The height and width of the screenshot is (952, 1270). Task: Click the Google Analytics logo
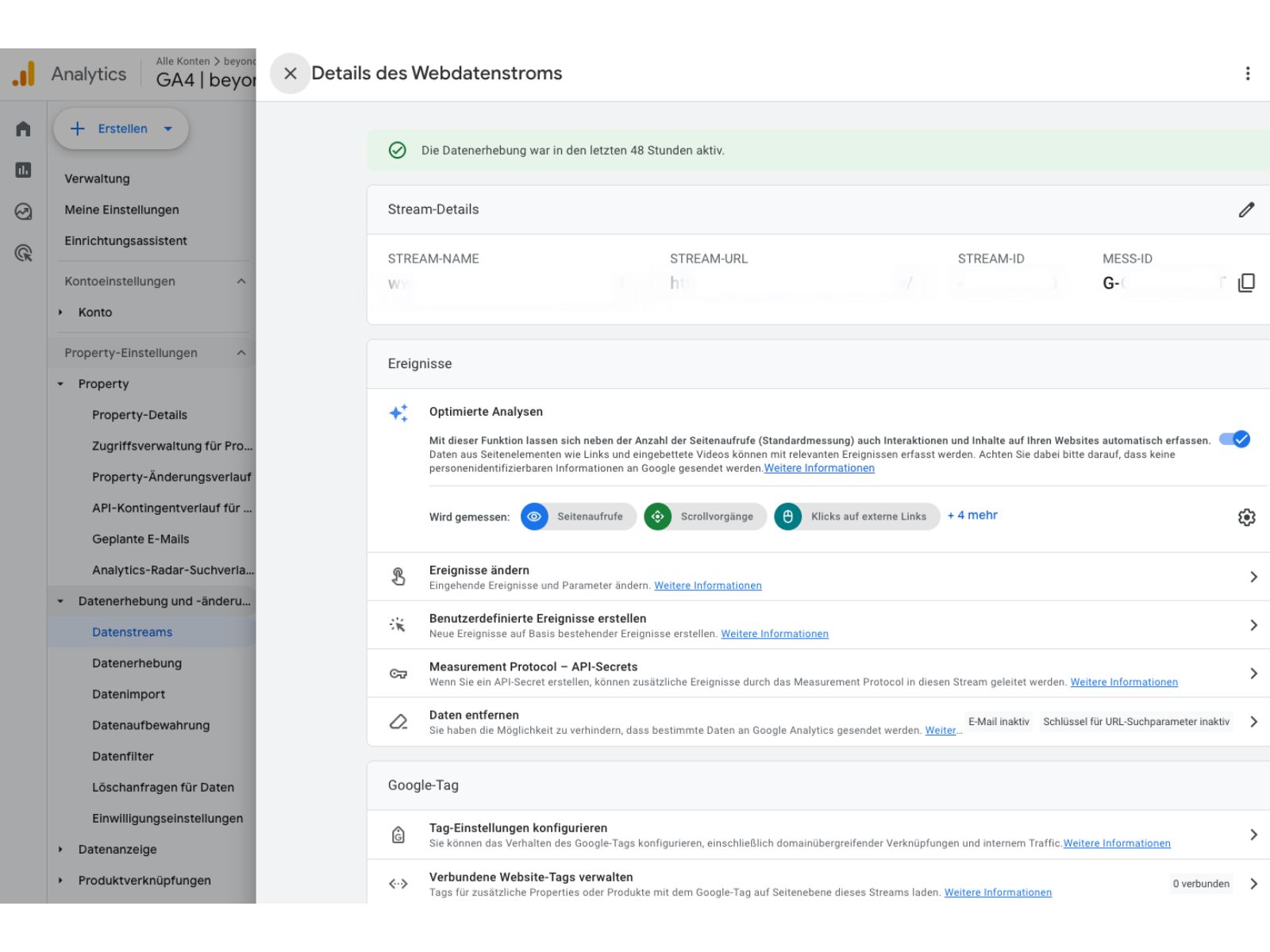coord(24,74)
